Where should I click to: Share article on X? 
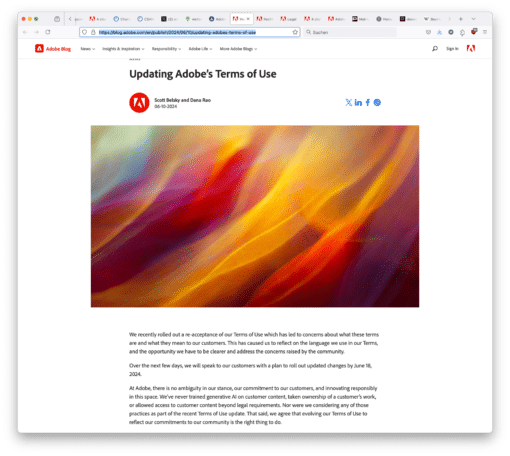[x=349, y=102]
